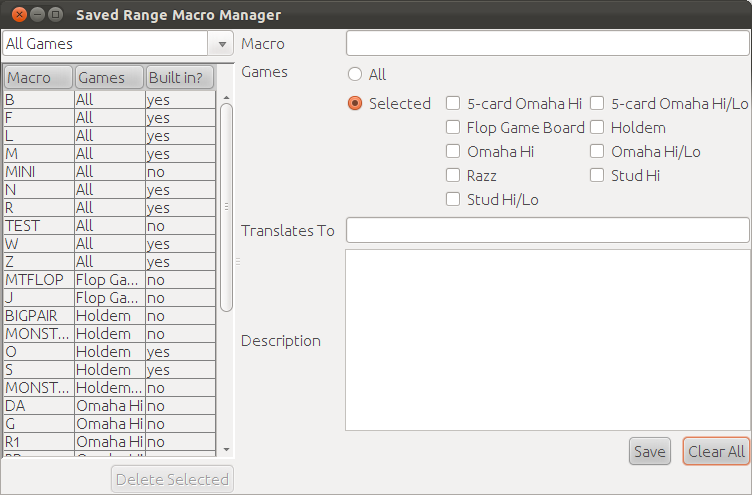Choose the Selected games radio button

tap(355, 104)
